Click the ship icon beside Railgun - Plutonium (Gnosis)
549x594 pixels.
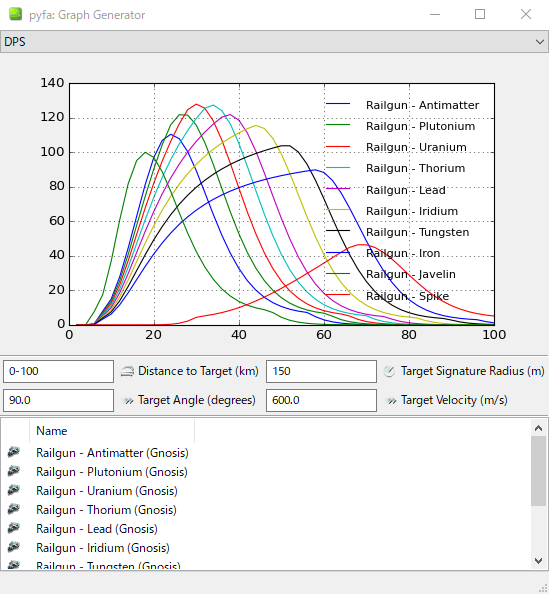pyautogui.click(x=14, y=471)
